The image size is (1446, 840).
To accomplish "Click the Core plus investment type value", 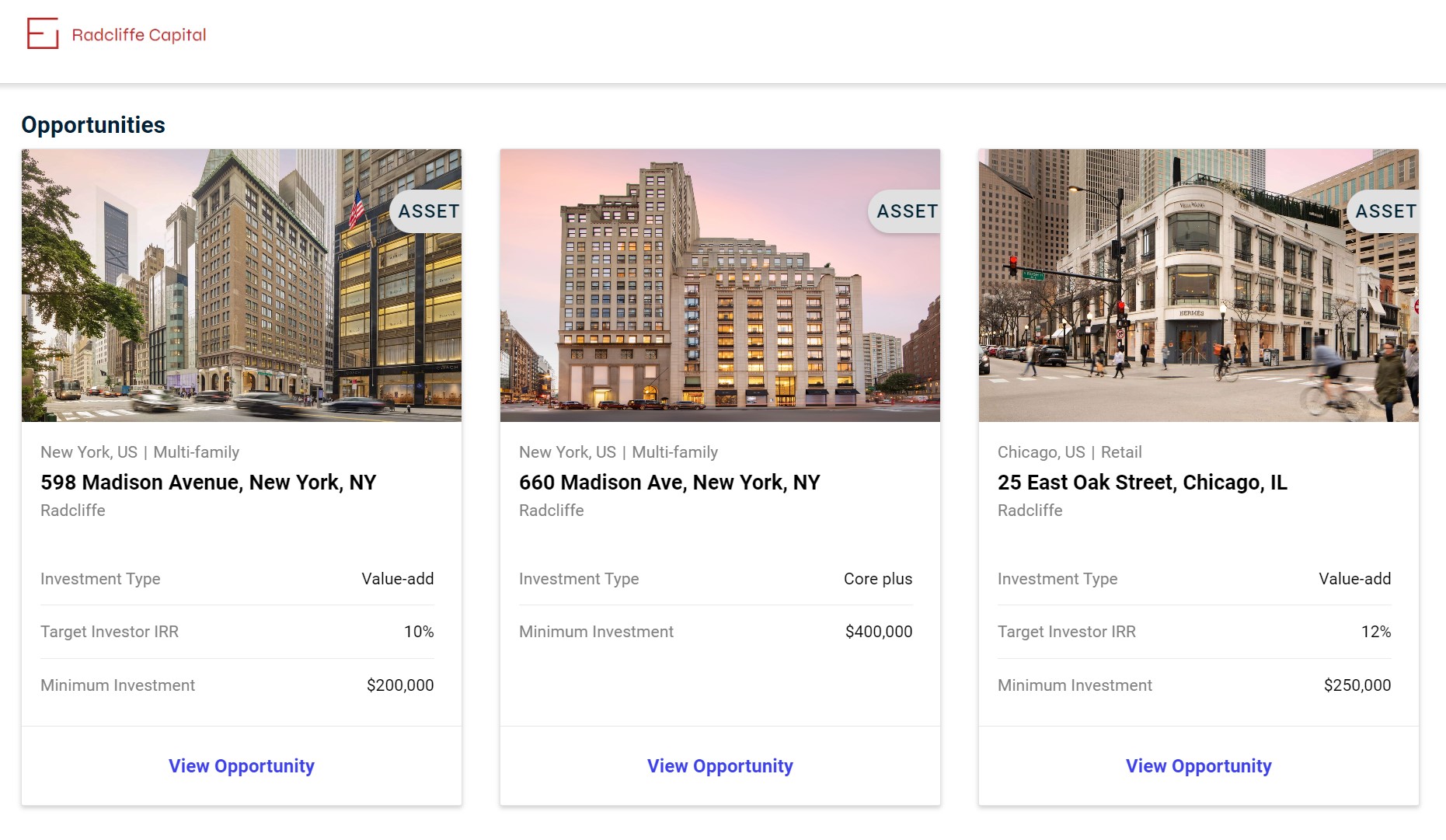I will 878,579.
